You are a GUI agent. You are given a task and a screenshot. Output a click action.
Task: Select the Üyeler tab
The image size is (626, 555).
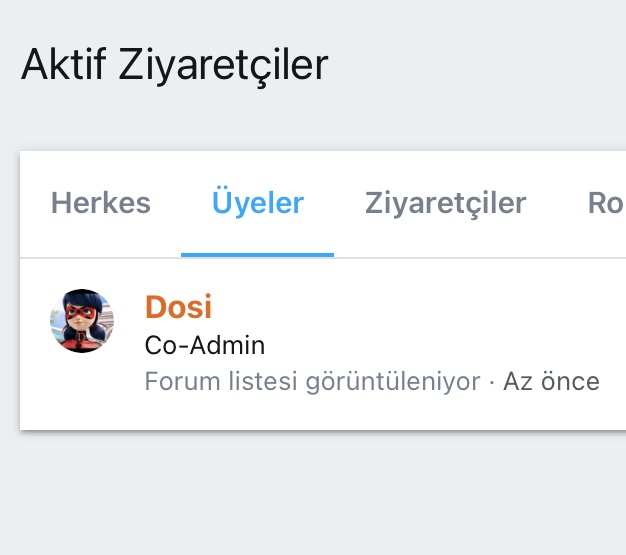point(258,204)
